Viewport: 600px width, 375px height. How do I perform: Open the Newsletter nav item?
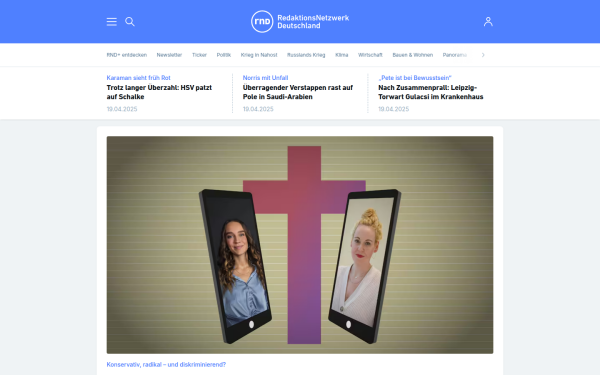click(x=169, y=55)
